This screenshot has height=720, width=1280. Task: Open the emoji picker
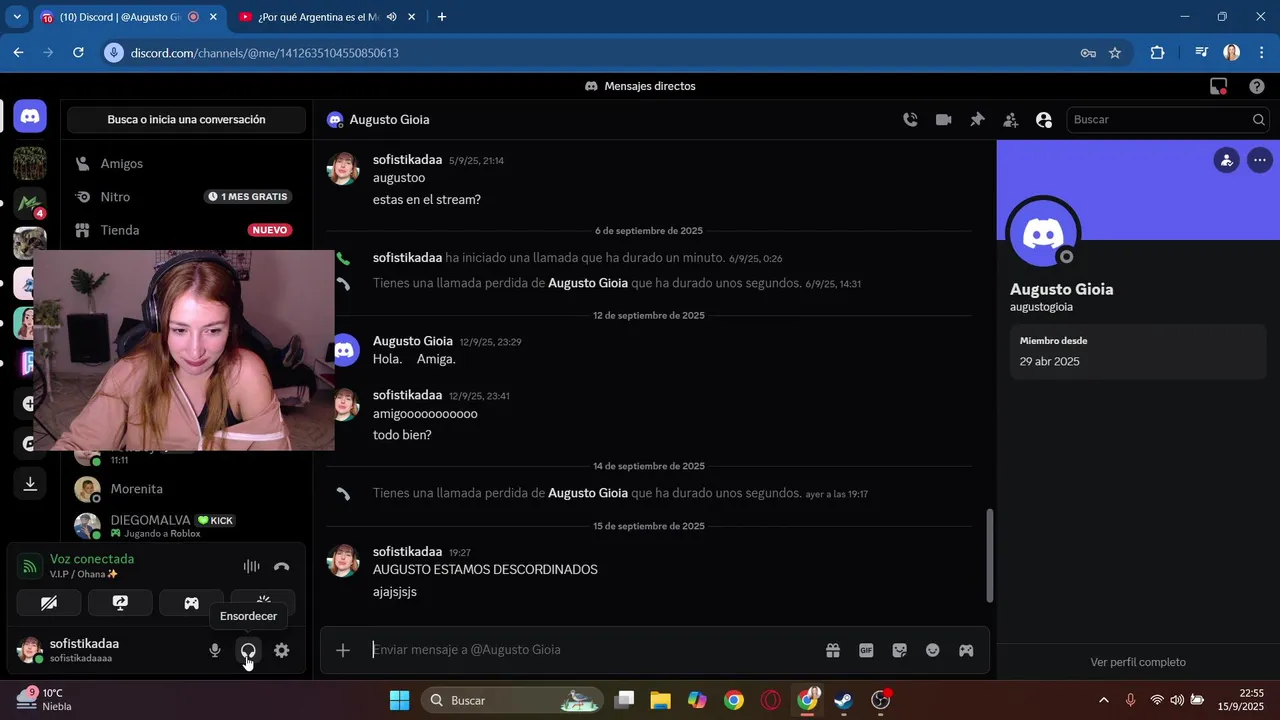(x=933, y=650)
